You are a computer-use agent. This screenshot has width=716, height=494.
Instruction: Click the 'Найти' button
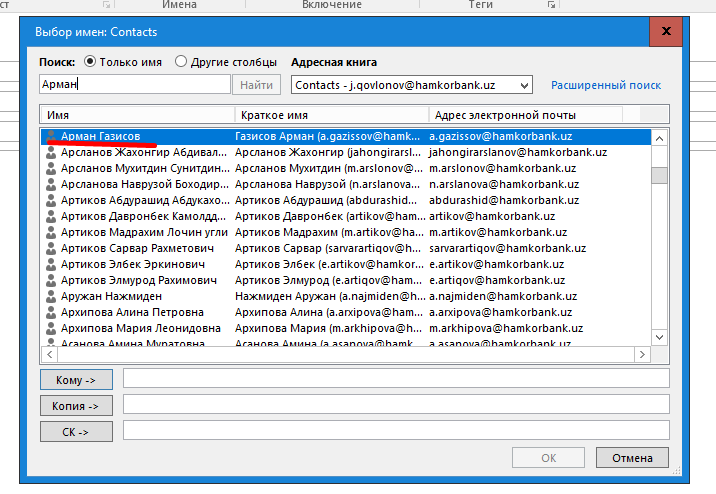[x=256, y=85]
